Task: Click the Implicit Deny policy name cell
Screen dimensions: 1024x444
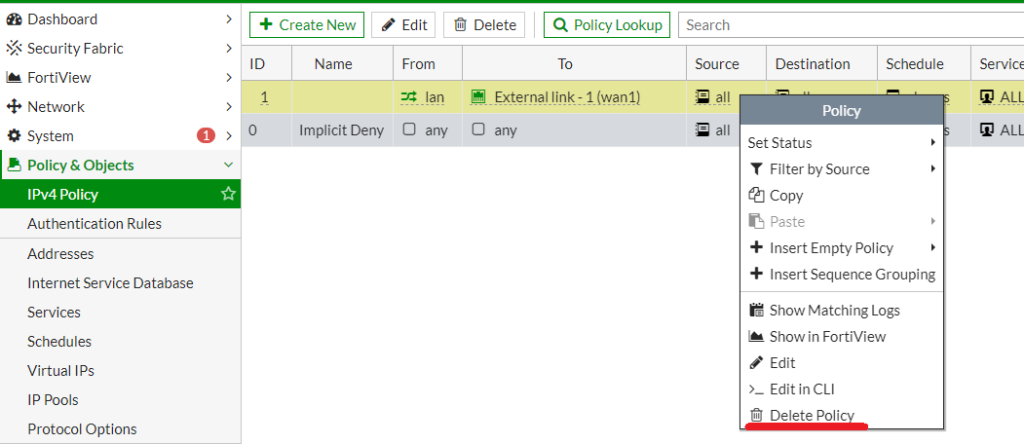Action: [342, 130]
